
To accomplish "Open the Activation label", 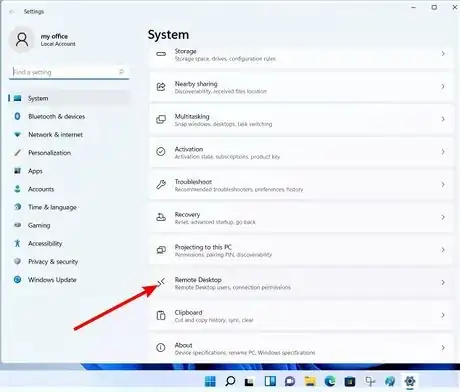I will [189, 149].
